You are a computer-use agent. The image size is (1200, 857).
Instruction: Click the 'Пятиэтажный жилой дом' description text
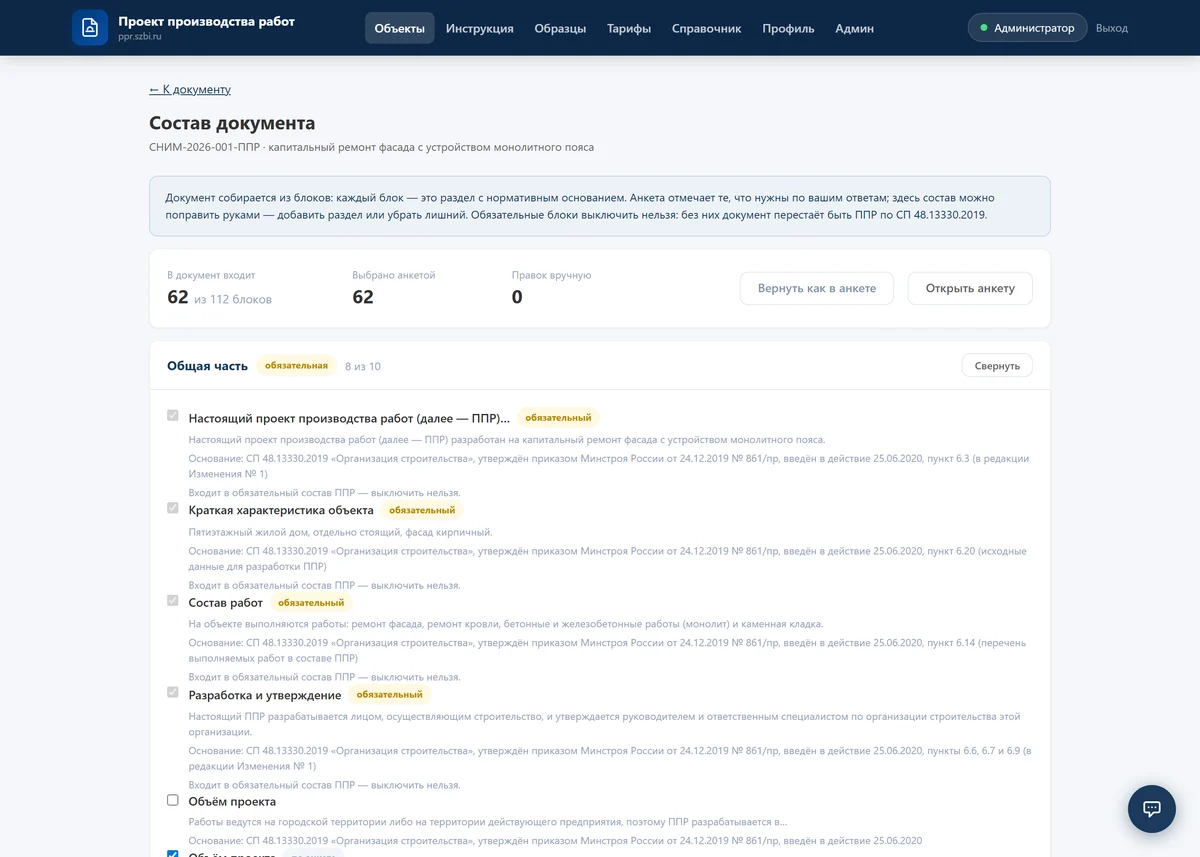tap(341, 532)
